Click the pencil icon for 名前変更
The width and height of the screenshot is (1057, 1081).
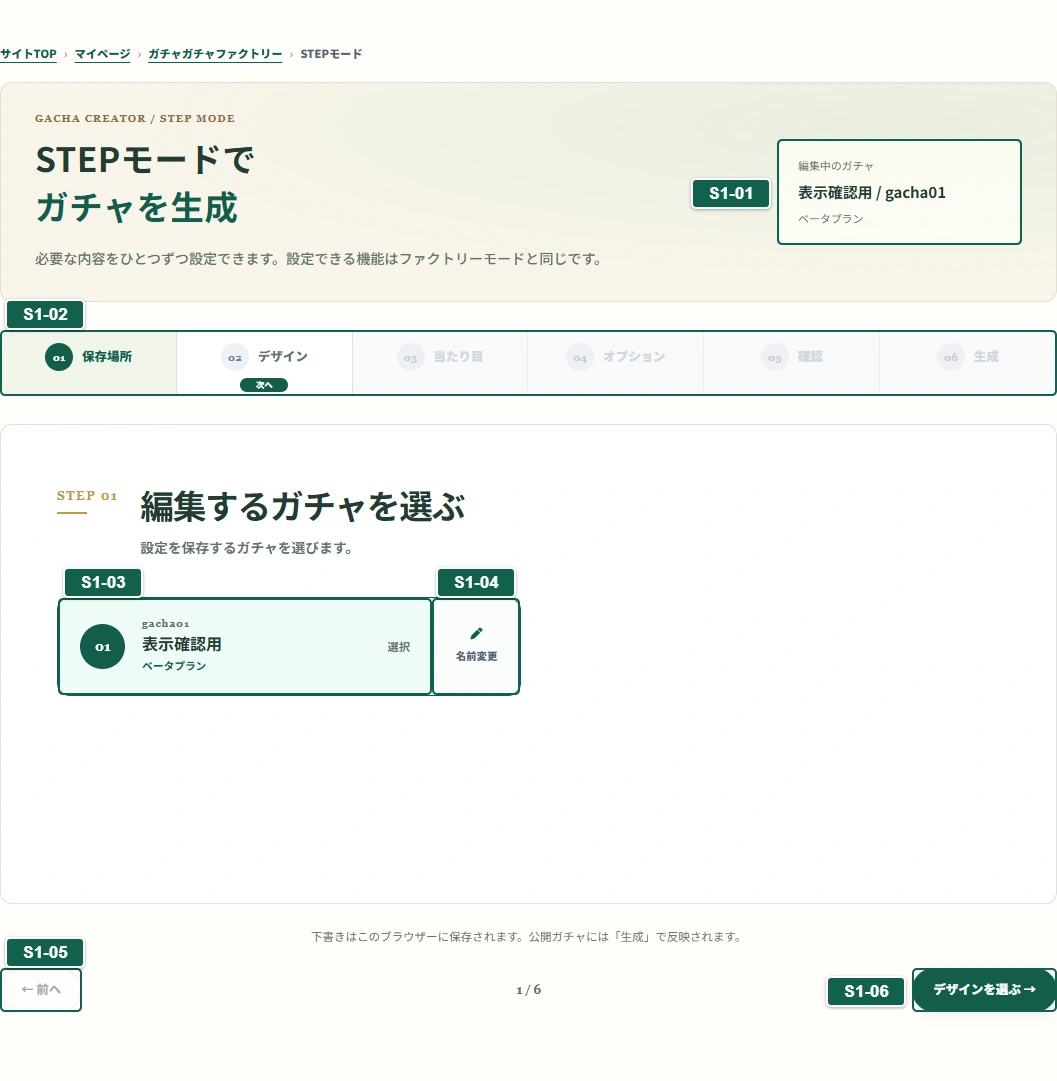tap(476, 633)
